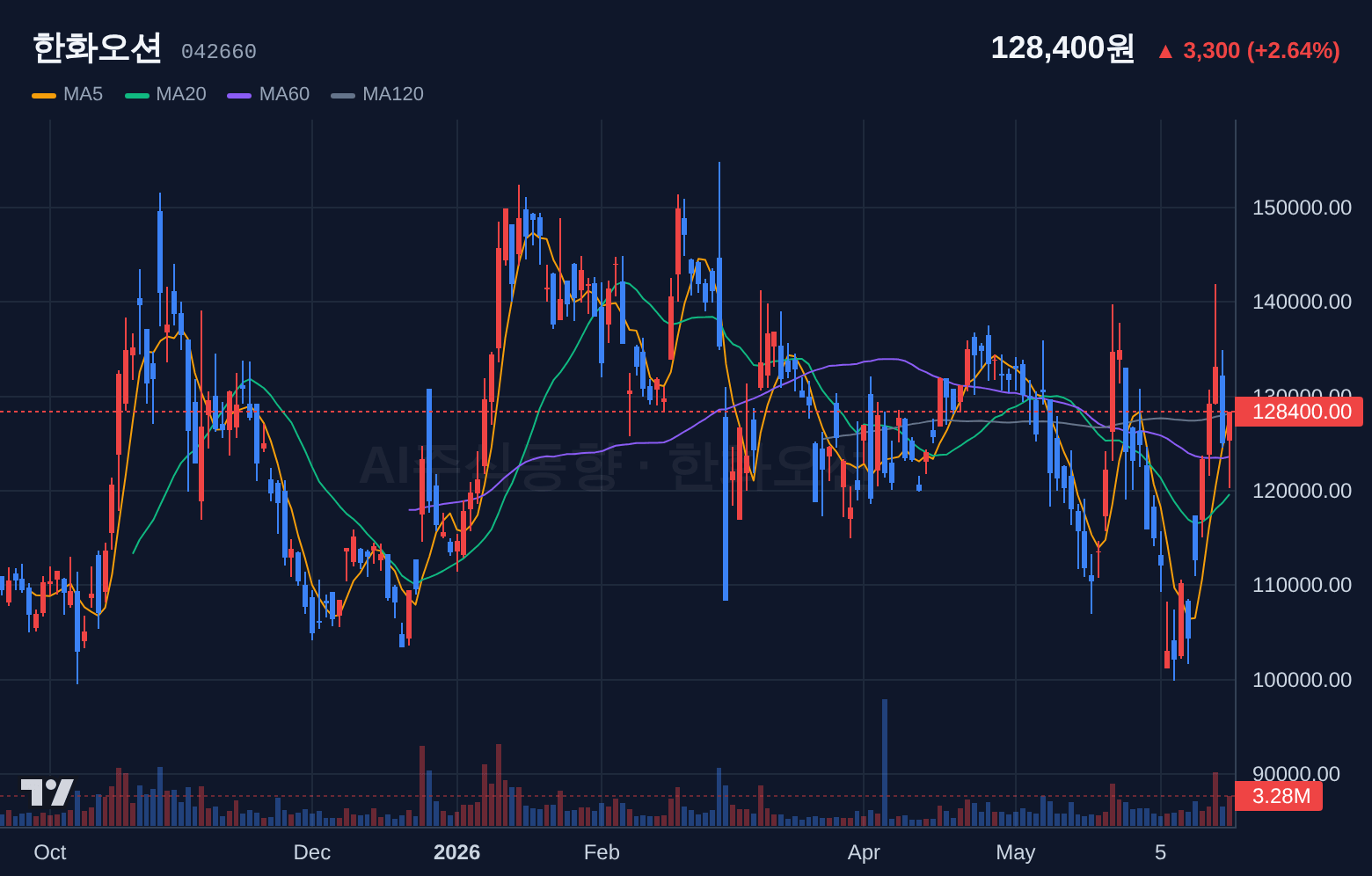Click the 5 time axis label
Viewport: 1372px width, 876px height.
point(1161,852)
